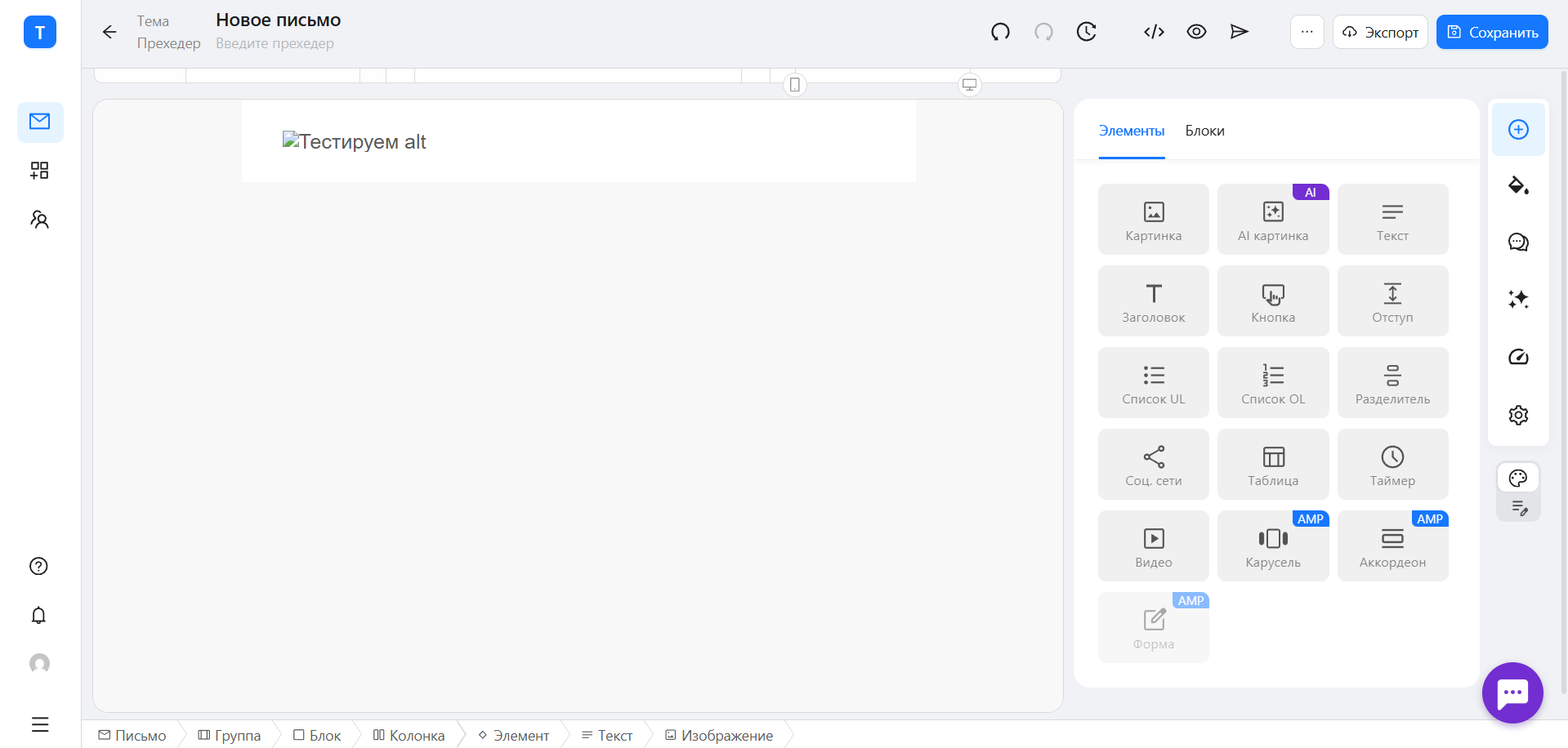Select Письмо in the breadcrumb
This screenshot has height=748, width=1568.
[132, 735]
